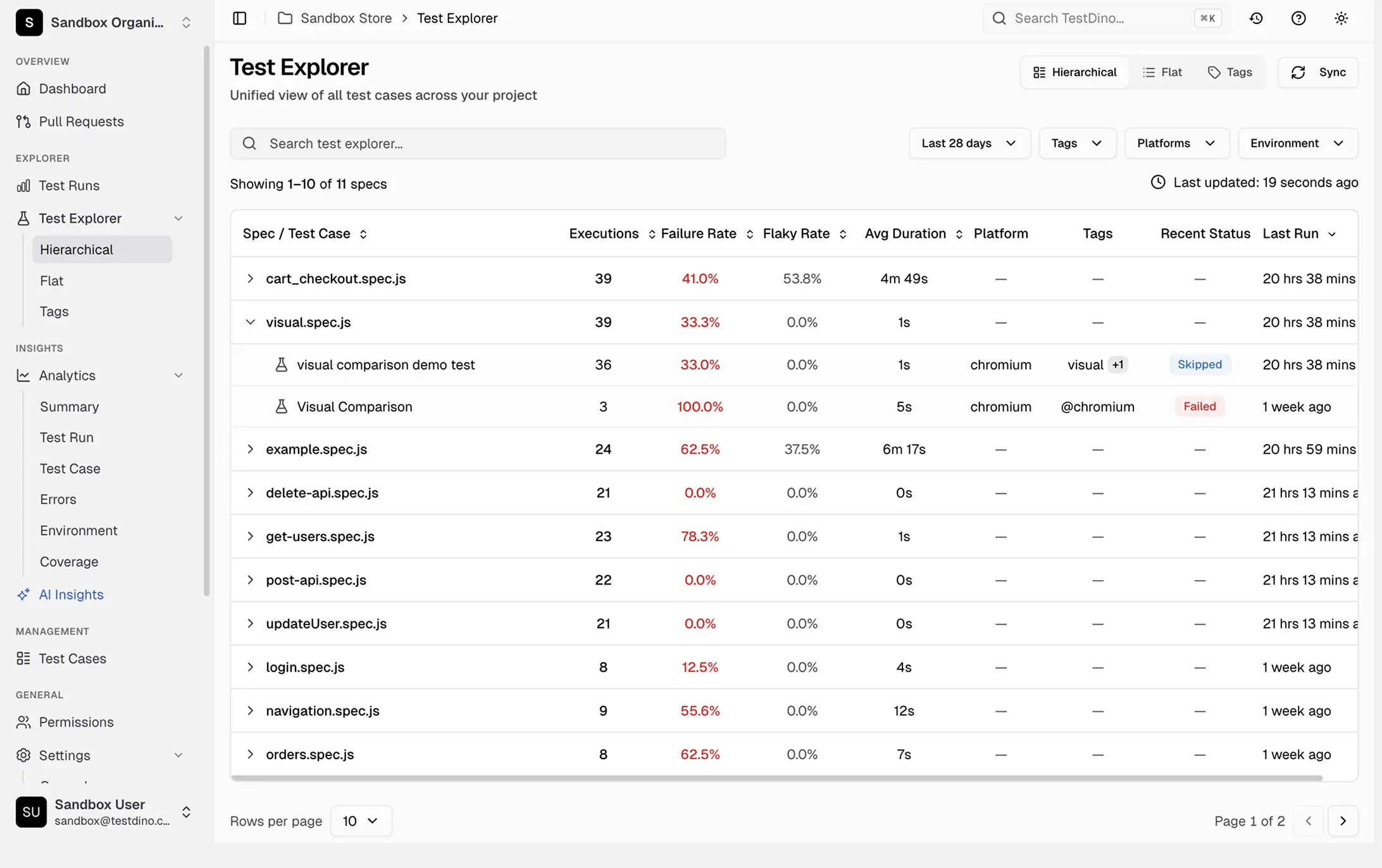Go to next page arrow button
The image size is (1382, 868).
point(1343,821)
